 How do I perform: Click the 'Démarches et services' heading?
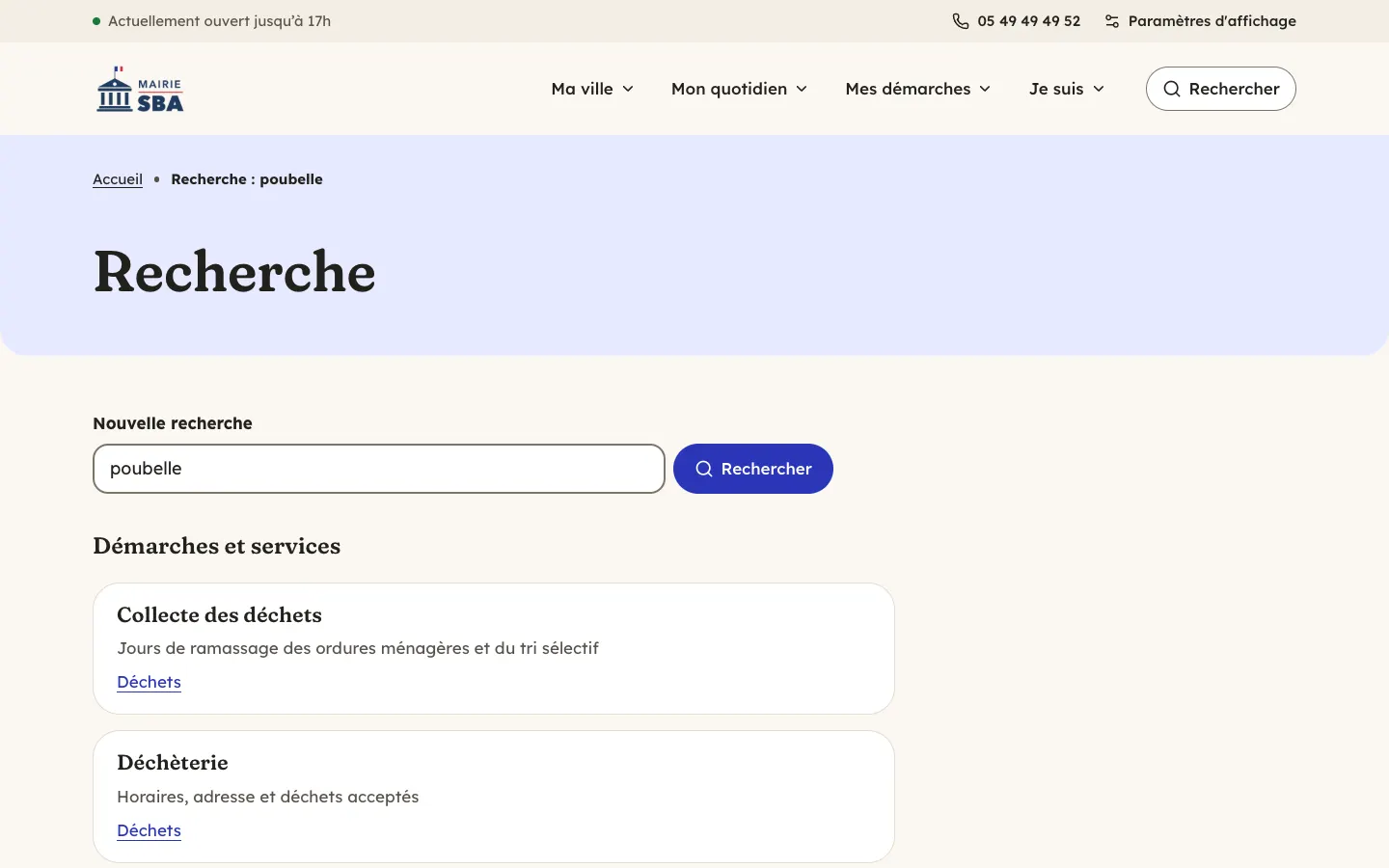coord(217,546)
